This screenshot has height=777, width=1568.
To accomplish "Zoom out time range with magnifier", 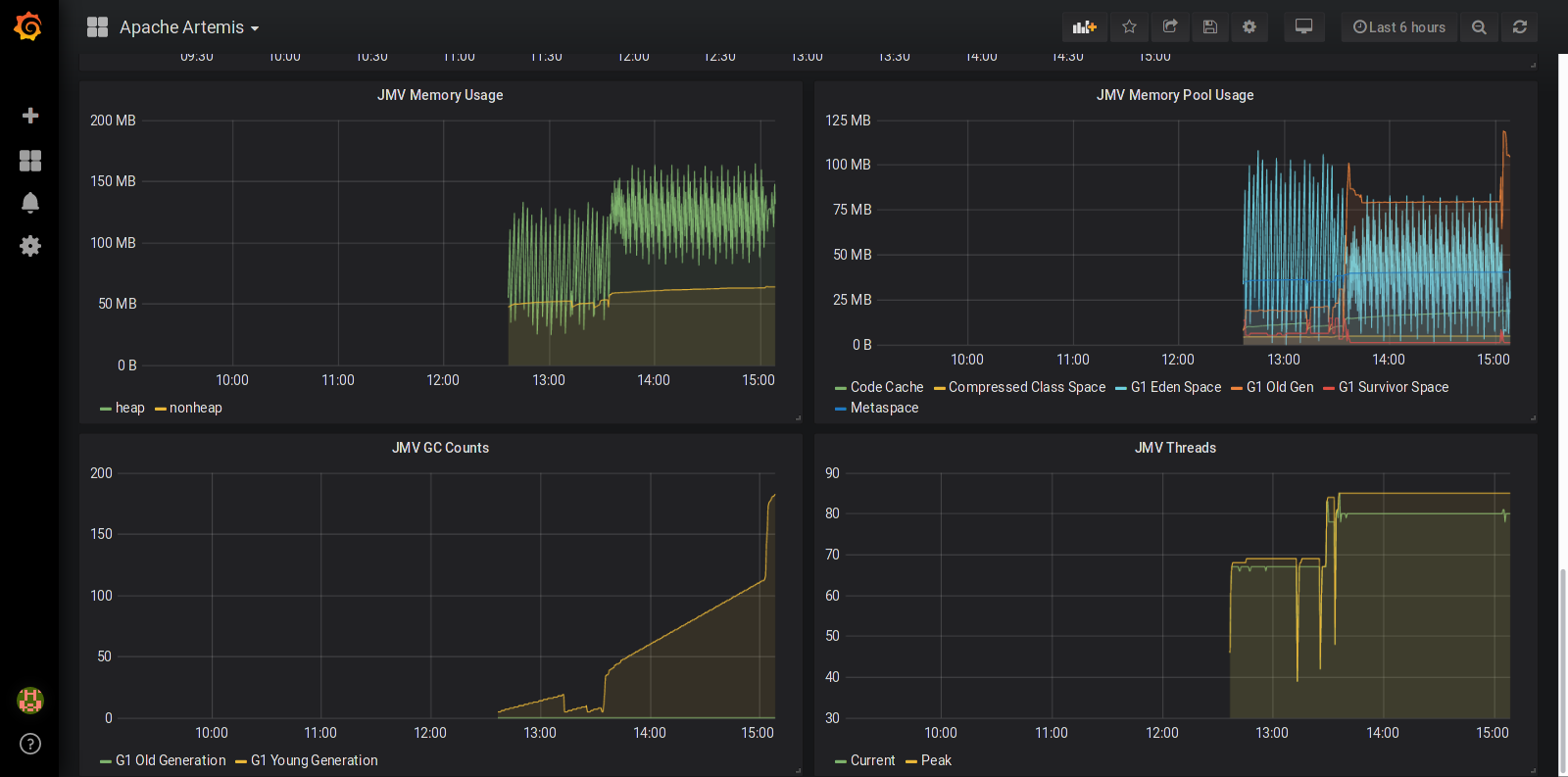I will coord(1479,27).
